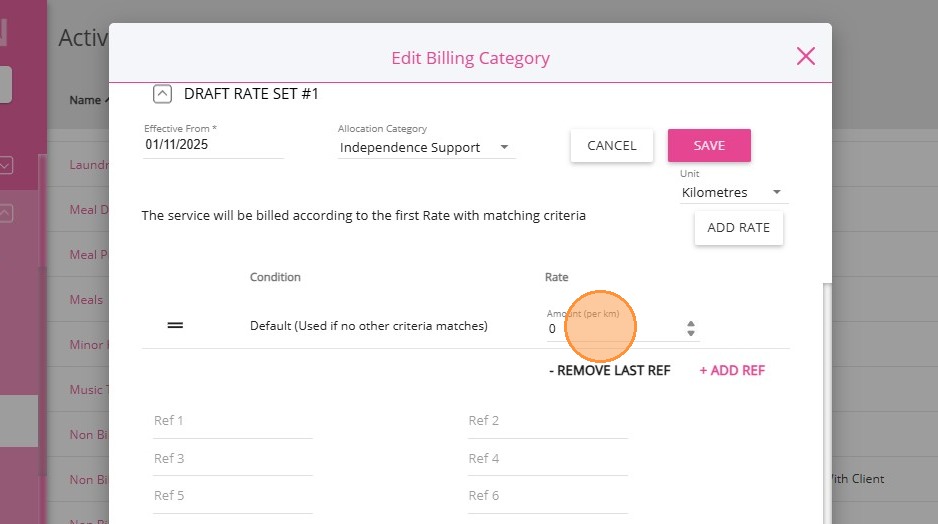Click the Effective From date field
The width and height of the screenshot is (938, 524).
213,145
